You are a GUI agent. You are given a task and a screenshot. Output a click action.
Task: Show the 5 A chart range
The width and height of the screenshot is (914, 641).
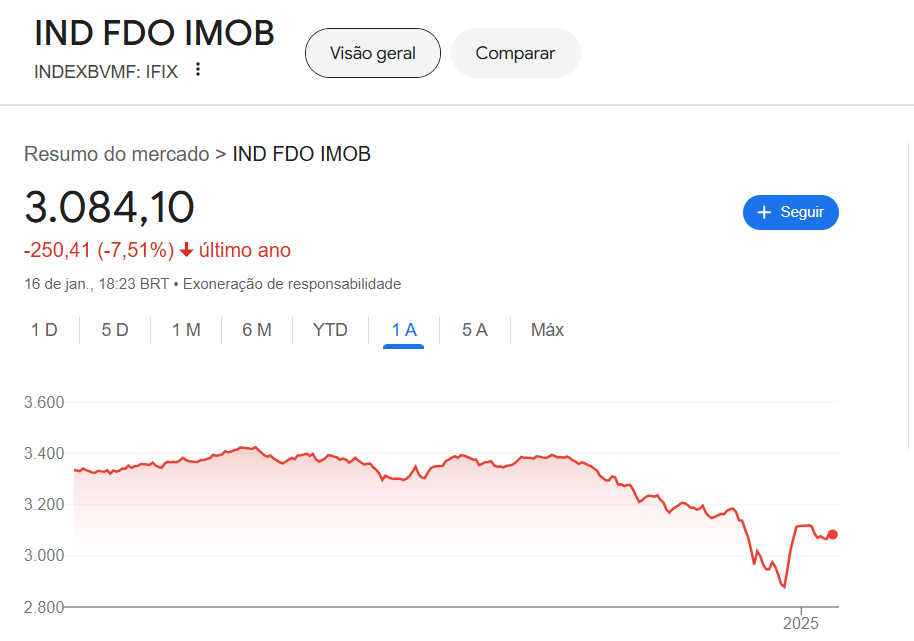pos(474,330)
